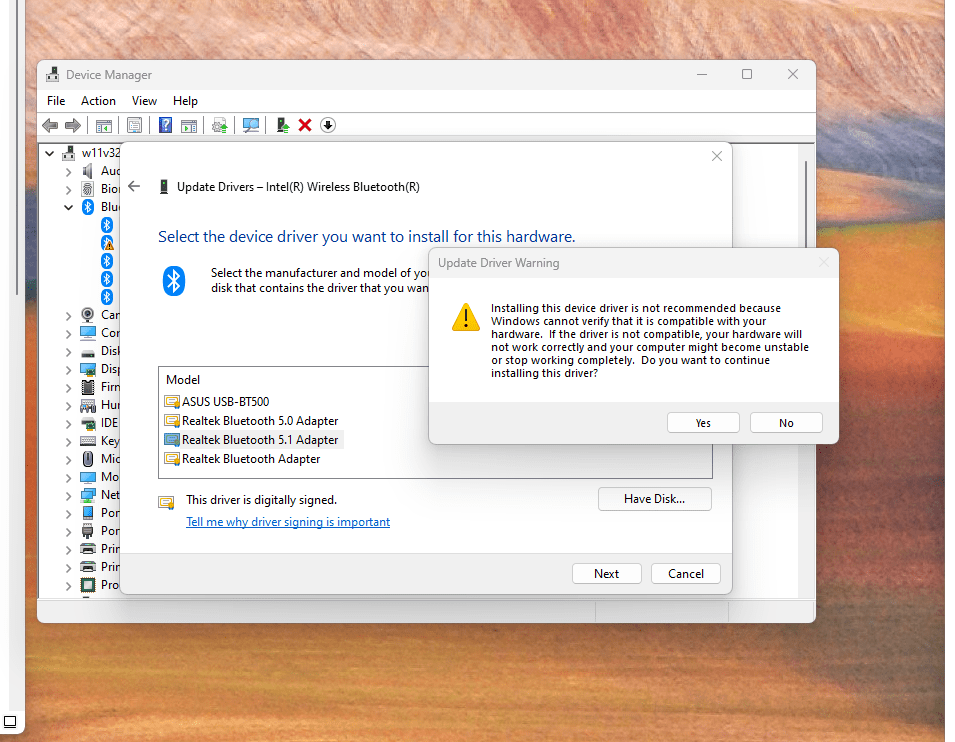The image size is (955, 742).
Task: Click the Back arrow in Device Manager toolbar
Action: point(50,125)
